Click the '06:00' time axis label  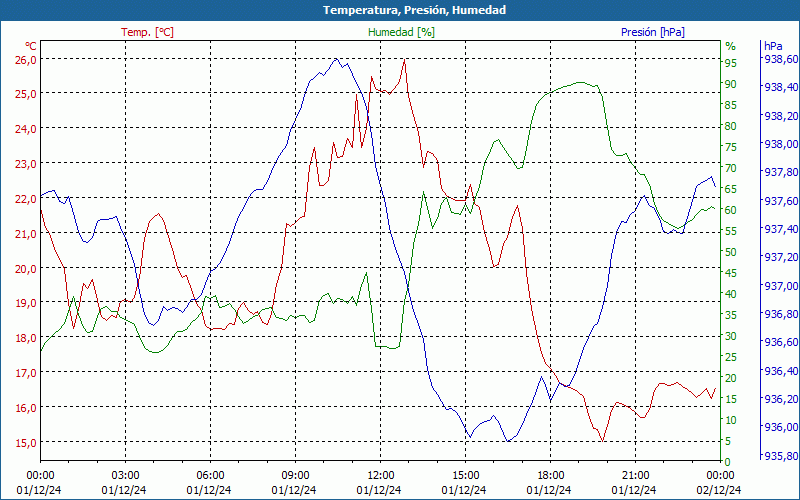pos(210,476)
